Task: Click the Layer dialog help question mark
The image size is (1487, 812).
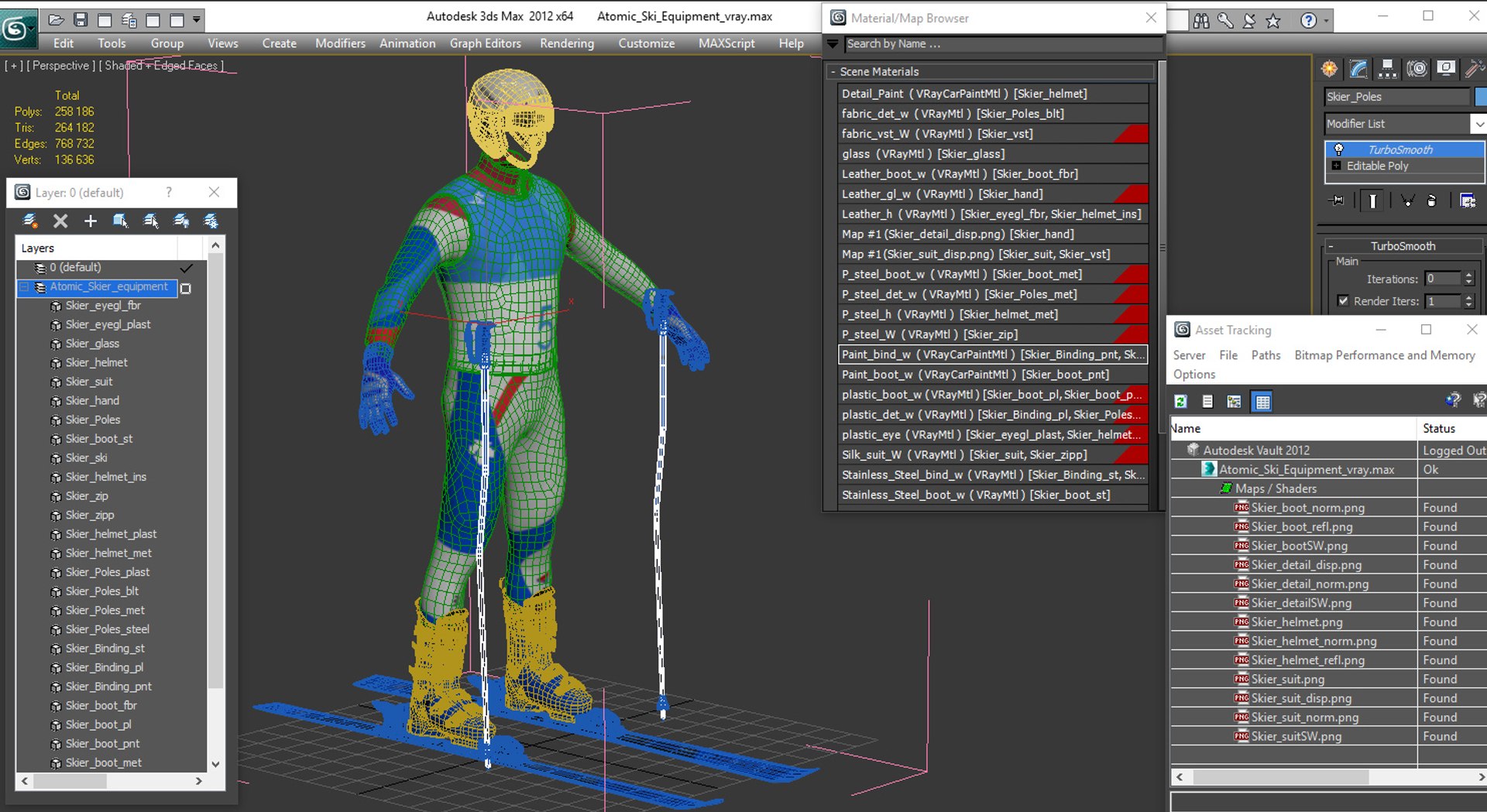Action: pos(169,192)
